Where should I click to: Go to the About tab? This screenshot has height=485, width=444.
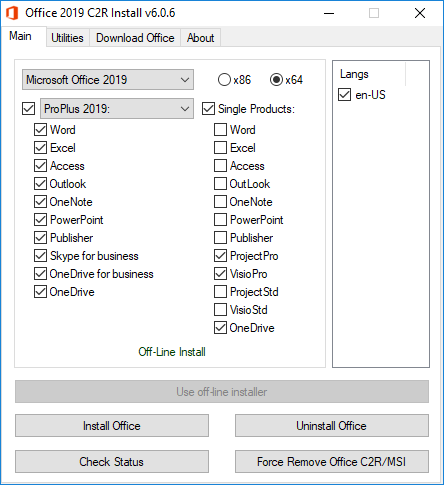click(200, 38)
